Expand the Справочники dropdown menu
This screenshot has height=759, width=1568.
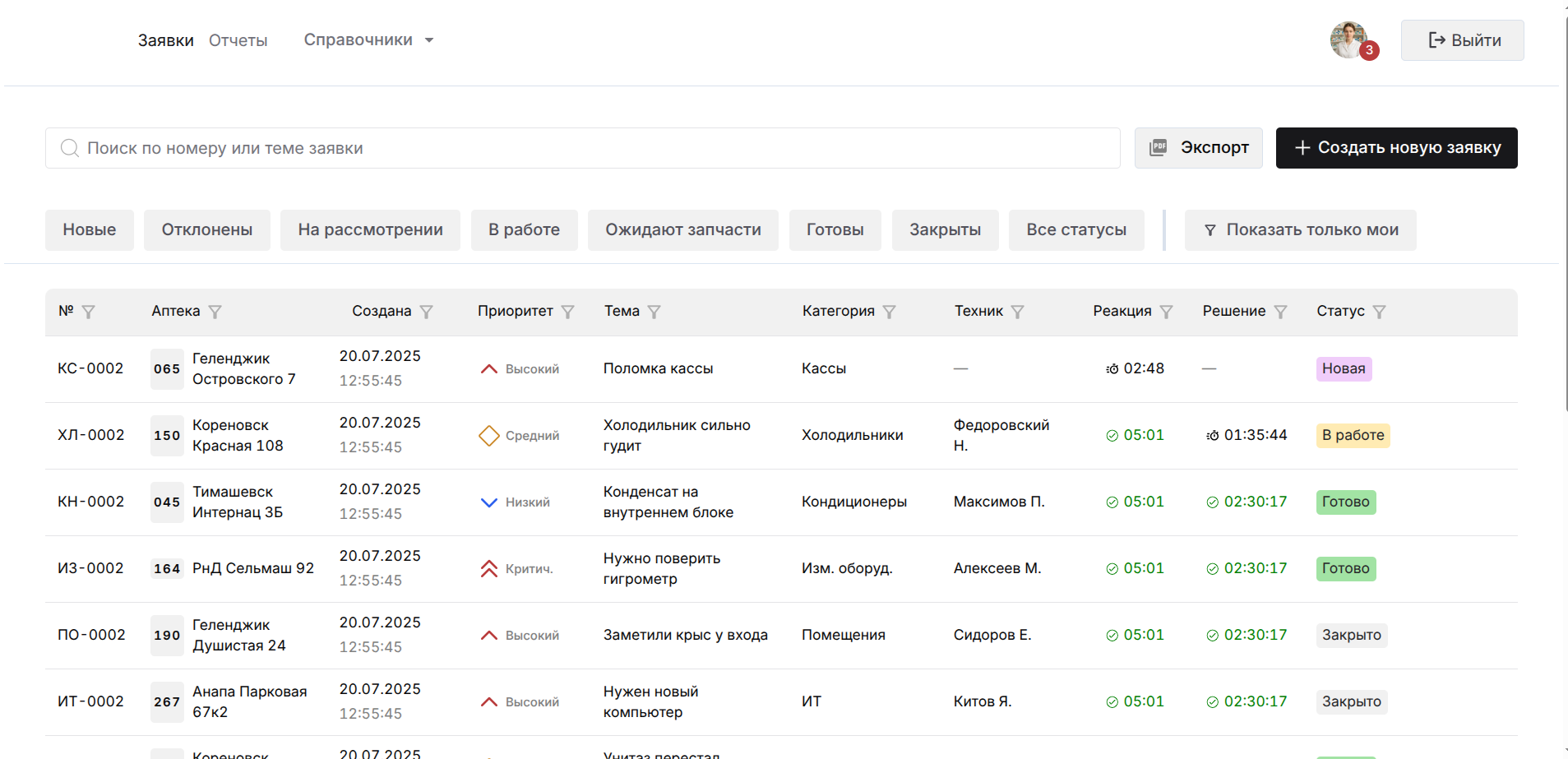368,40
